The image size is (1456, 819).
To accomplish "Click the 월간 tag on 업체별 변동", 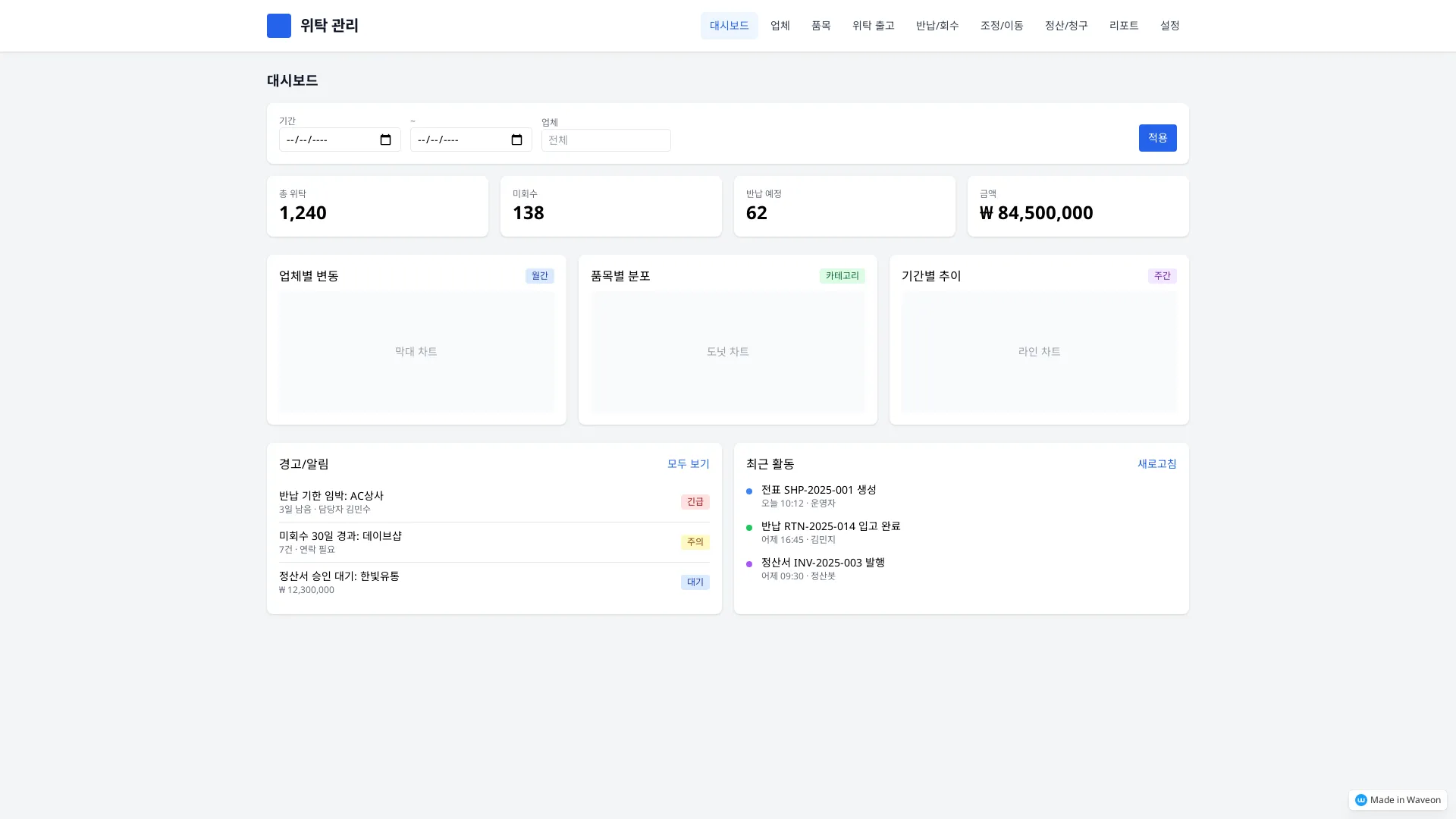I will [x=539, y=276].
